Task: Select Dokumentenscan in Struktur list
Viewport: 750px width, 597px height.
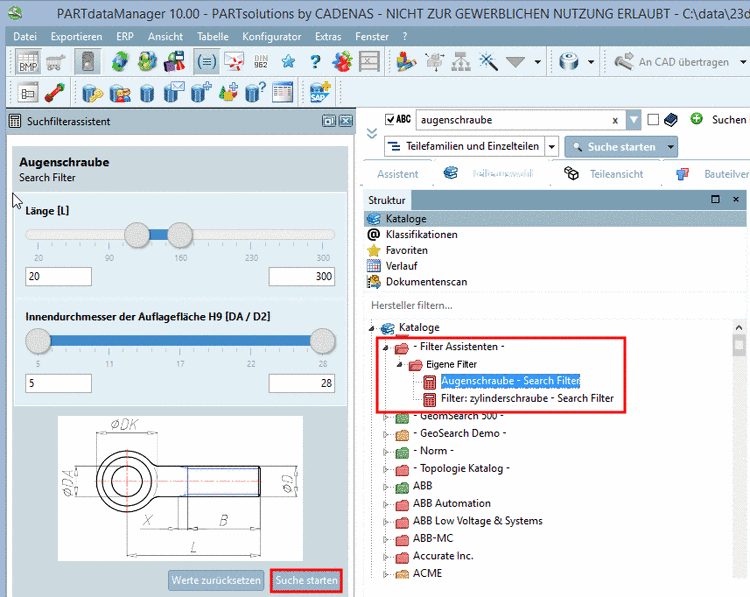Action: pos(426,282)
